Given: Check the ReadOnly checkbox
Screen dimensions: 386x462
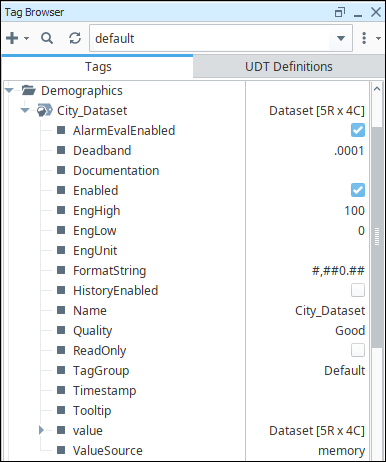Looking at the screenshot, I should 358,350.
